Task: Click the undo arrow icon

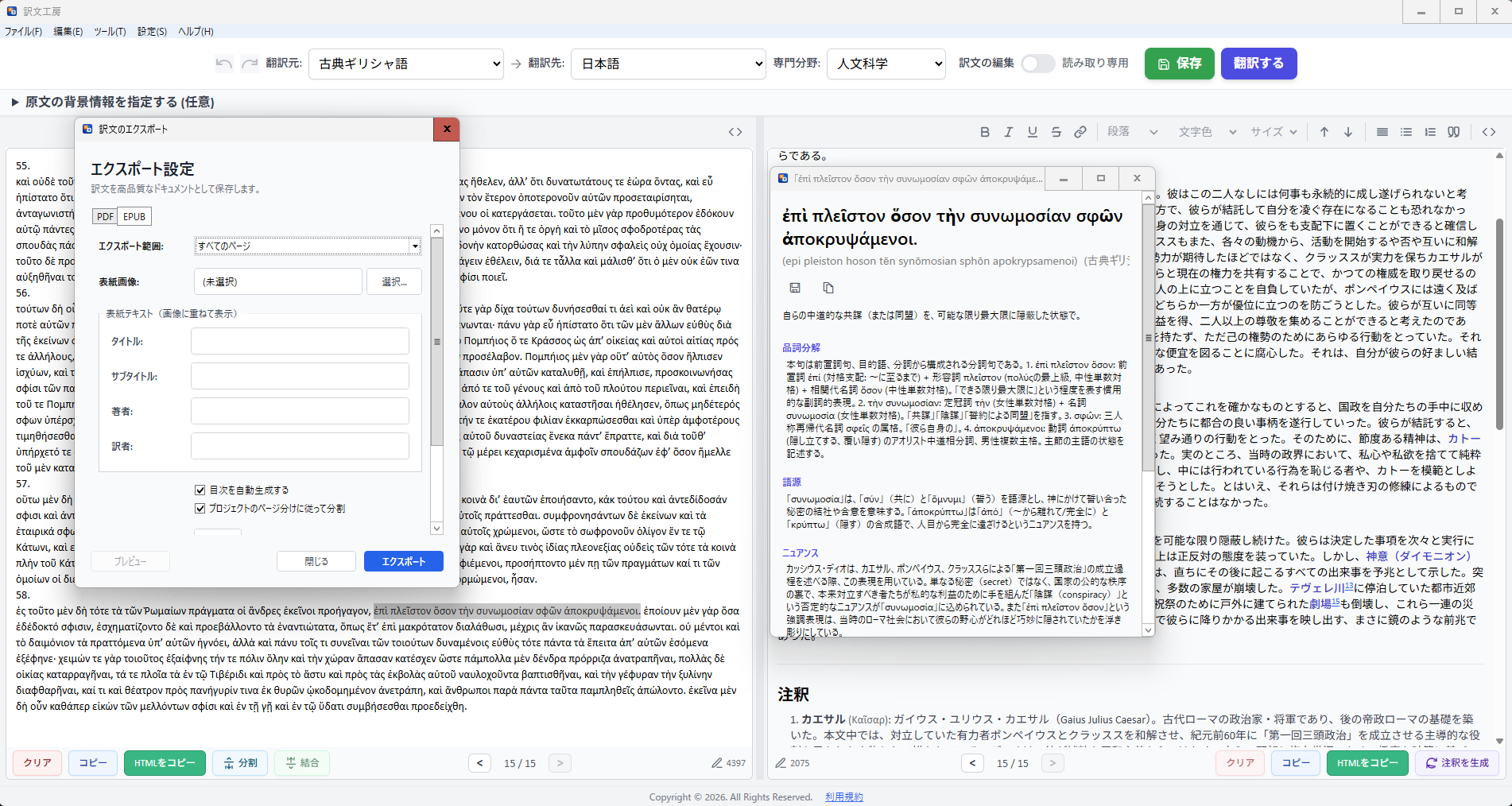Action: (x=224, y=64)
